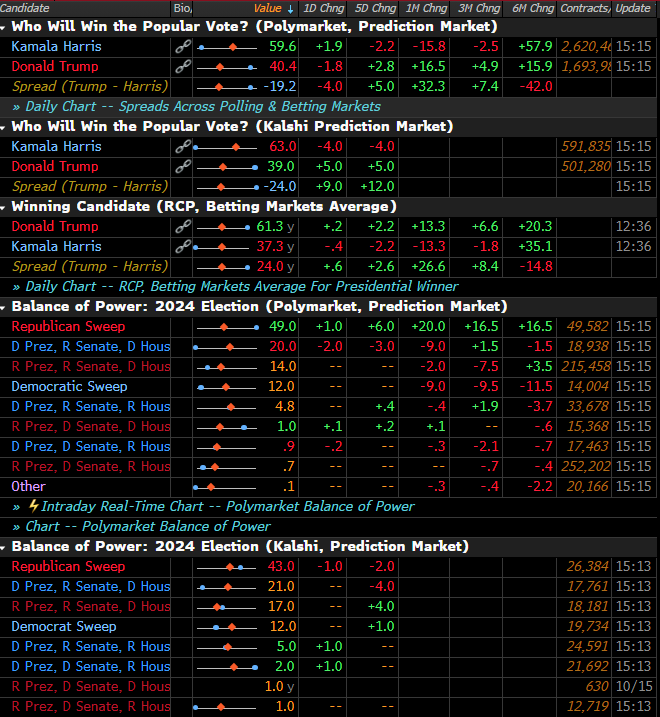Click Kamala Harris bio link icon in Polymarket popular vote

pos(182,47)
